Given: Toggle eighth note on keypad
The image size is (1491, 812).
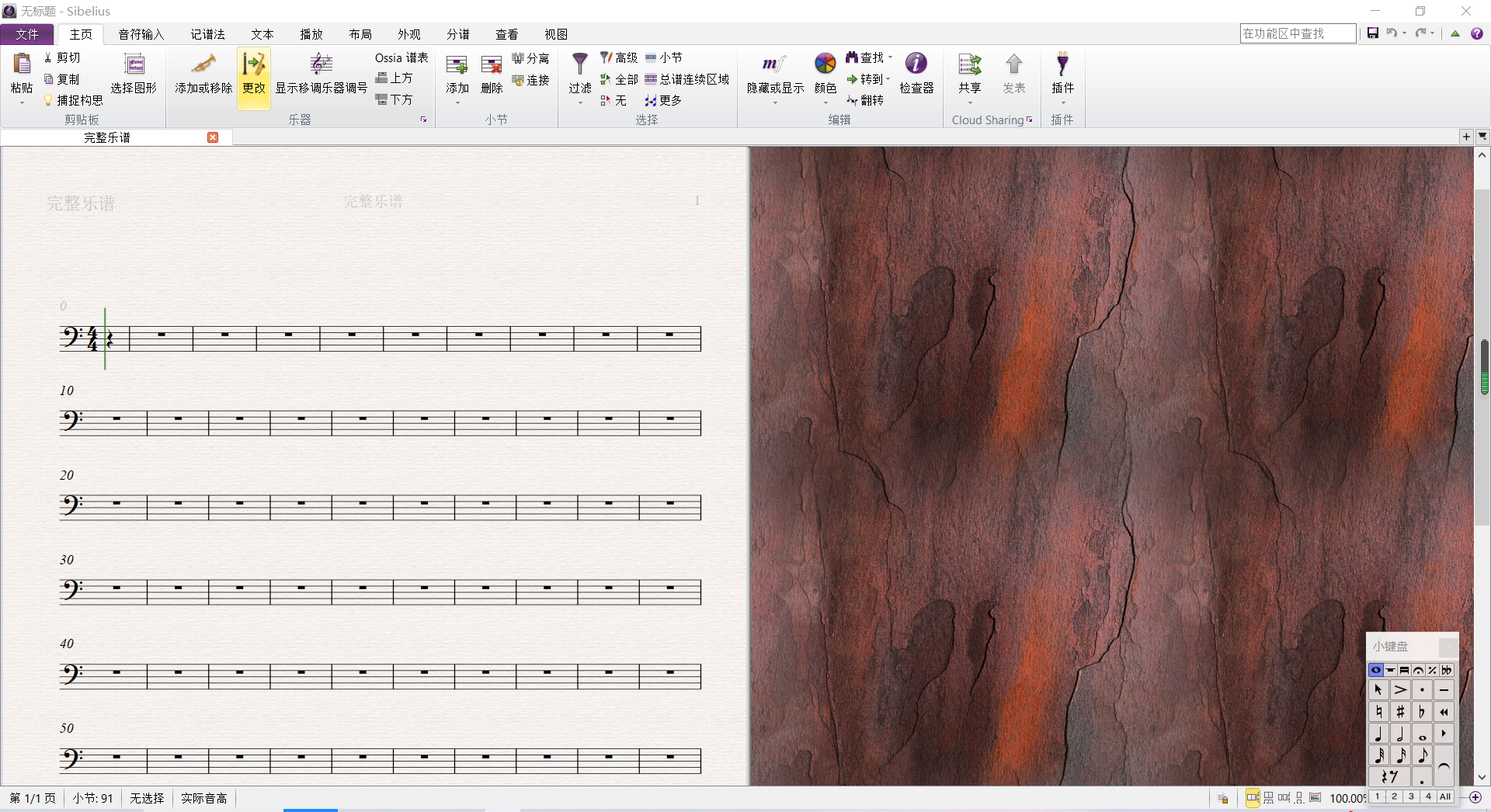Looking at the screenshot, I should point(1422,755).
